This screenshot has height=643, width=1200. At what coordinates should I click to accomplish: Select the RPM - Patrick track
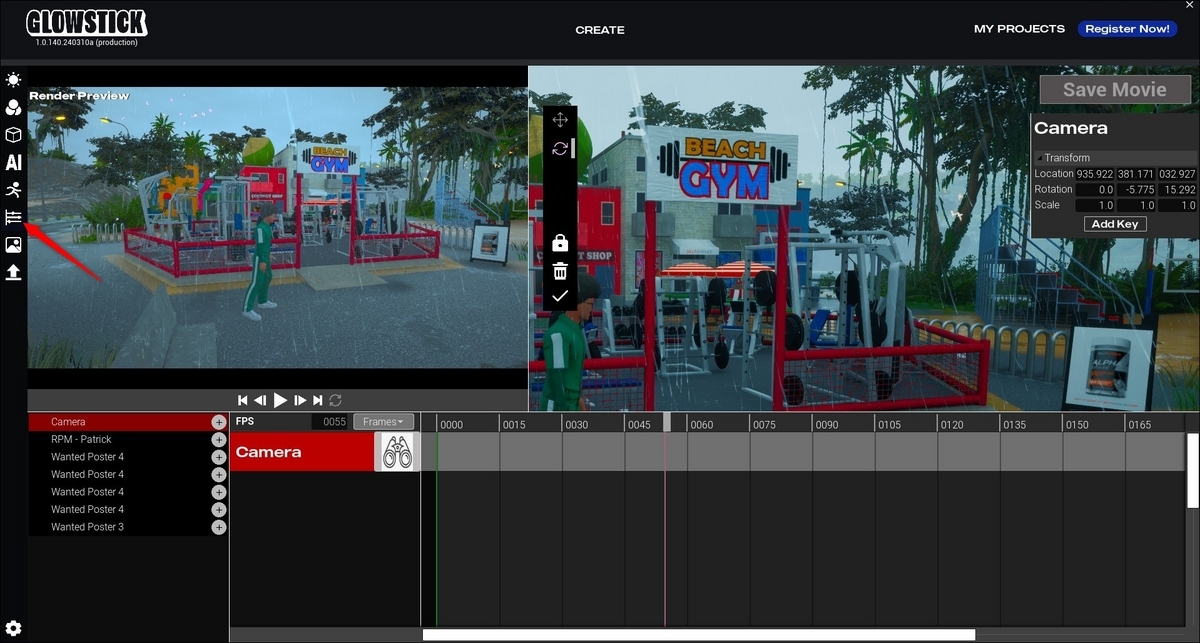tap(128, 440)
